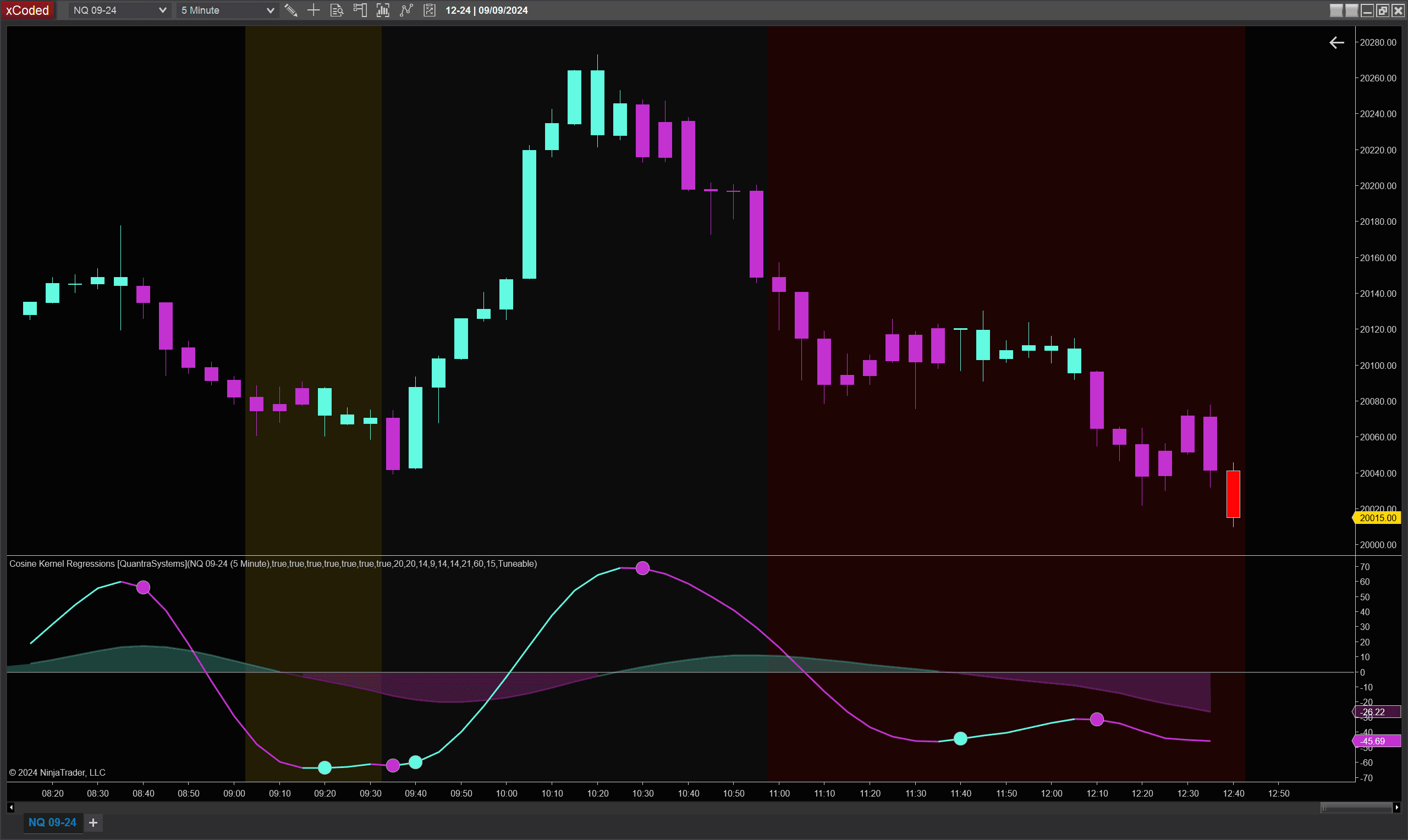The width and height of the screenshot is (1408, 840).
Task: Click the 12-24 | 09/09/2024 date label
Action: (486, 10)
